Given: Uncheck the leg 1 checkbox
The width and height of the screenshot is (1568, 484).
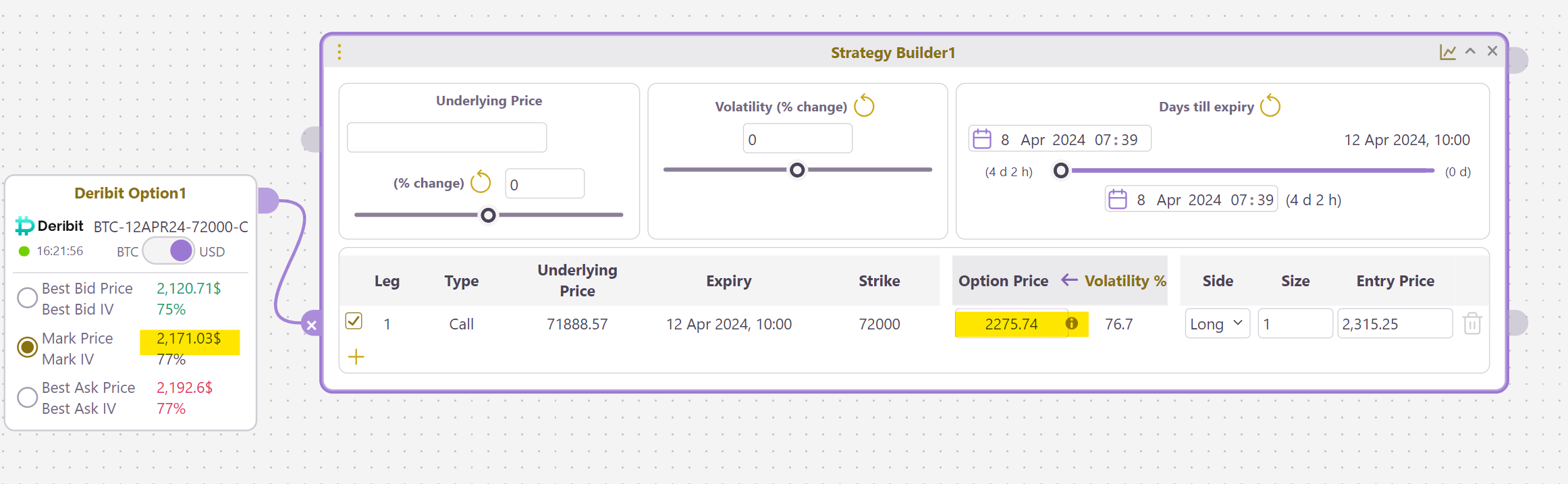Looking at the screenshot, I should [x=354, y=321].
